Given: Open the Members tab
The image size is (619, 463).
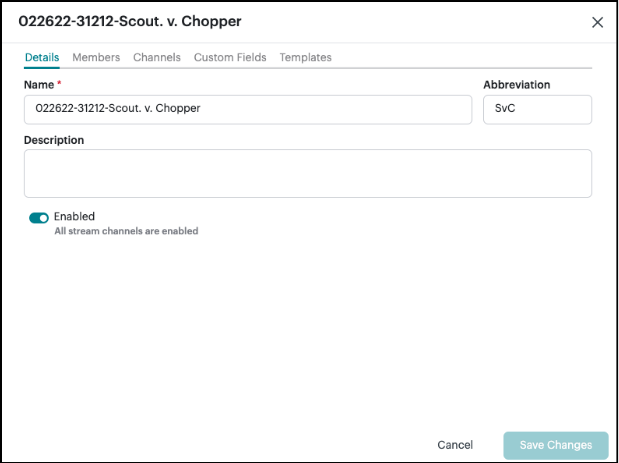Looking at the screenshot, I should pyautogui.click(x=96, y=58).
